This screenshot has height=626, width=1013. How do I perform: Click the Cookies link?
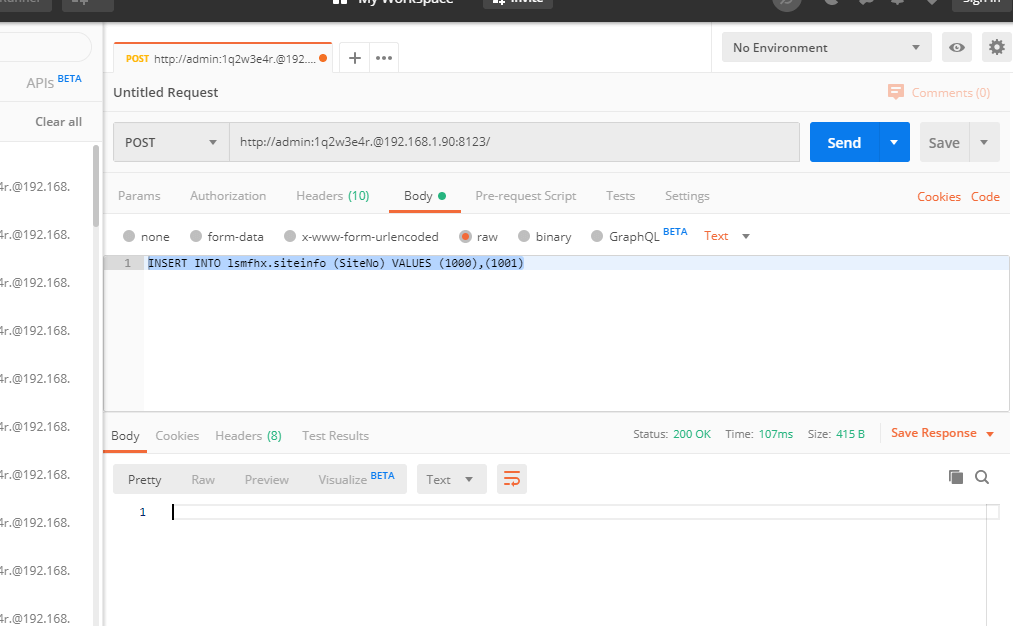point(938,197)
